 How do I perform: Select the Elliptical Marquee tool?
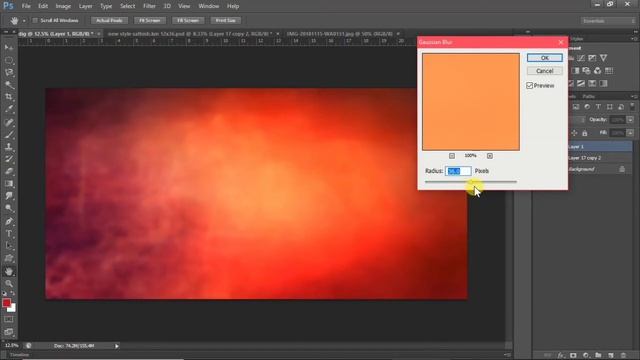(9, 60)
